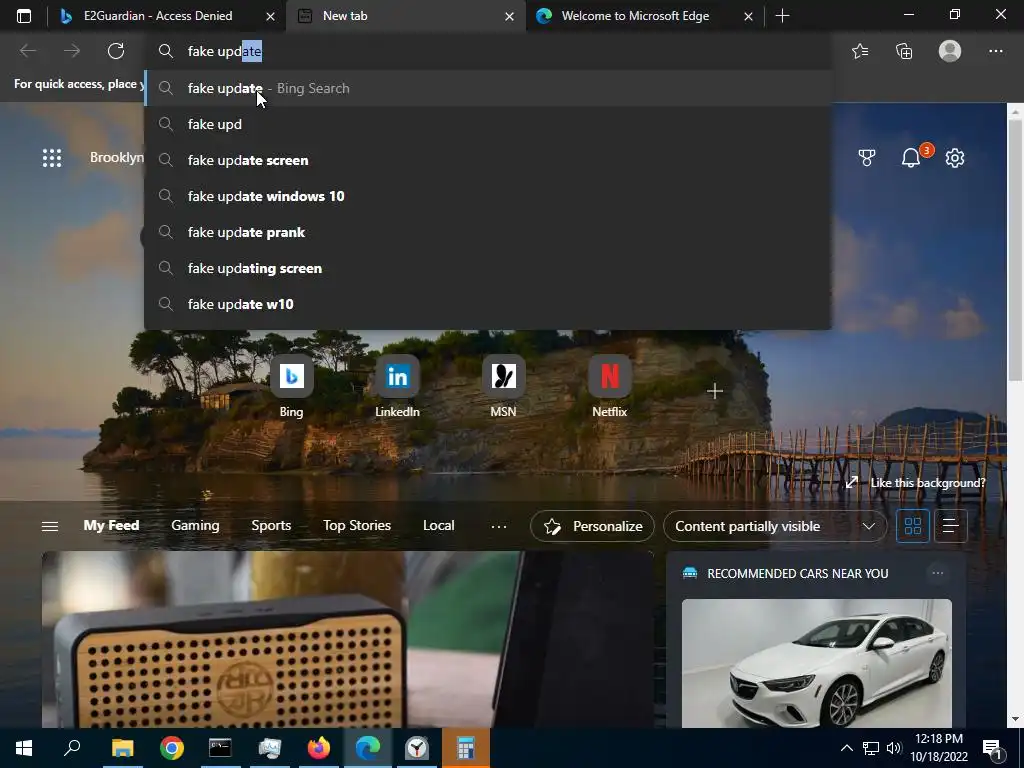Open the feed hamburger menu
The height and width of the screenshot is (768, 1024).
[x=50, y=526]
